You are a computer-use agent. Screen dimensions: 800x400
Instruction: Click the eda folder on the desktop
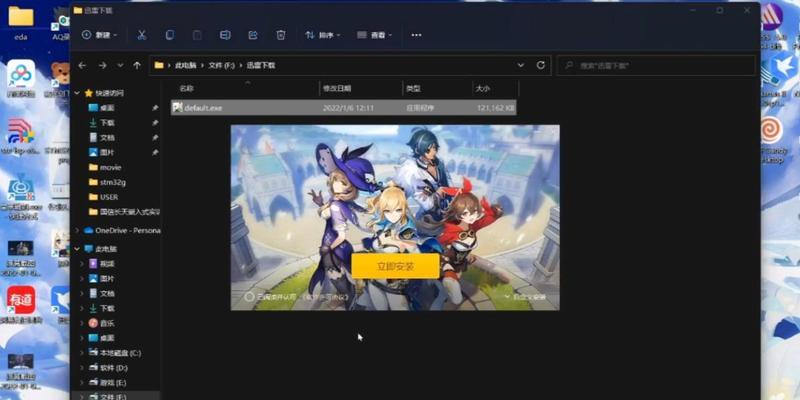(x=21, y=22)
